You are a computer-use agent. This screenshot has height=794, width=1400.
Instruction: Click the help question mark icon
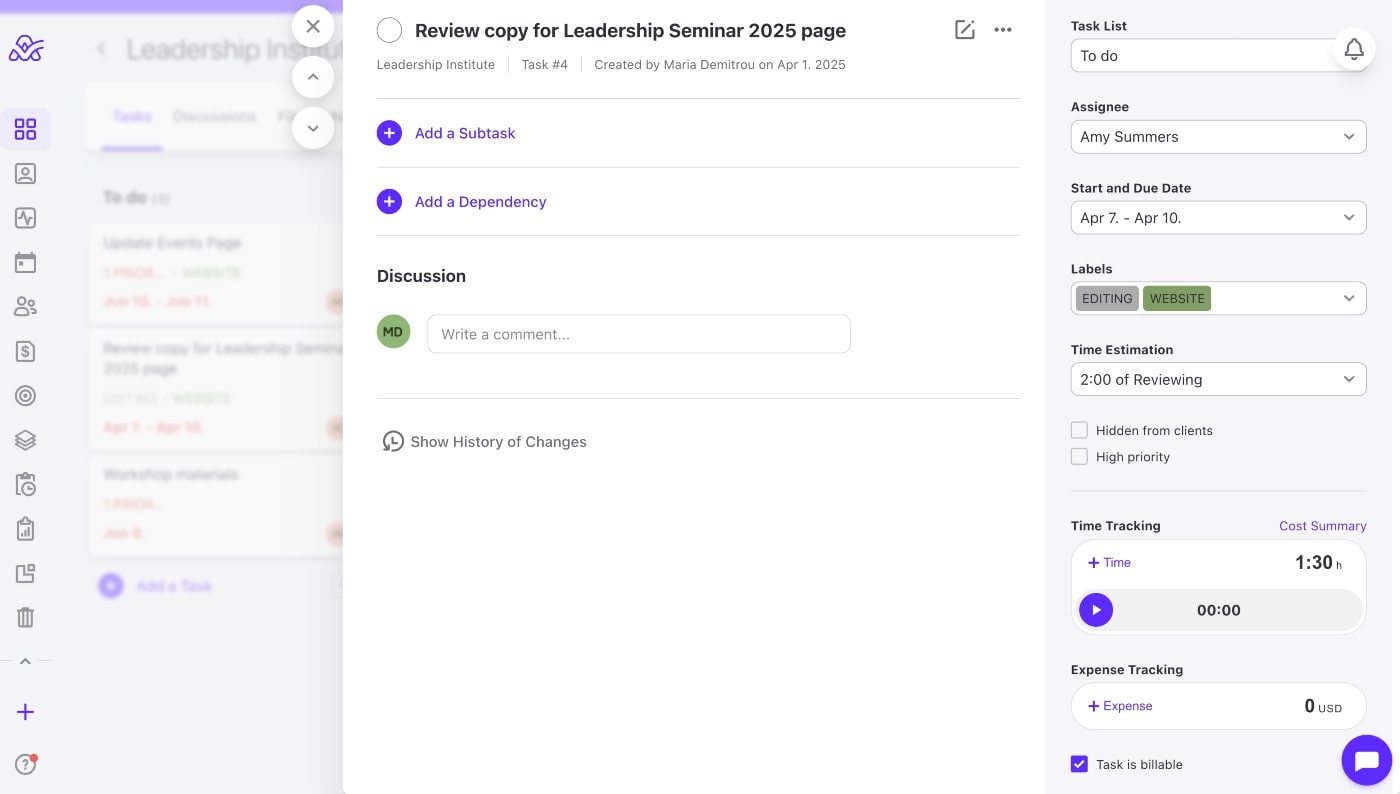(x=26, y=764)
